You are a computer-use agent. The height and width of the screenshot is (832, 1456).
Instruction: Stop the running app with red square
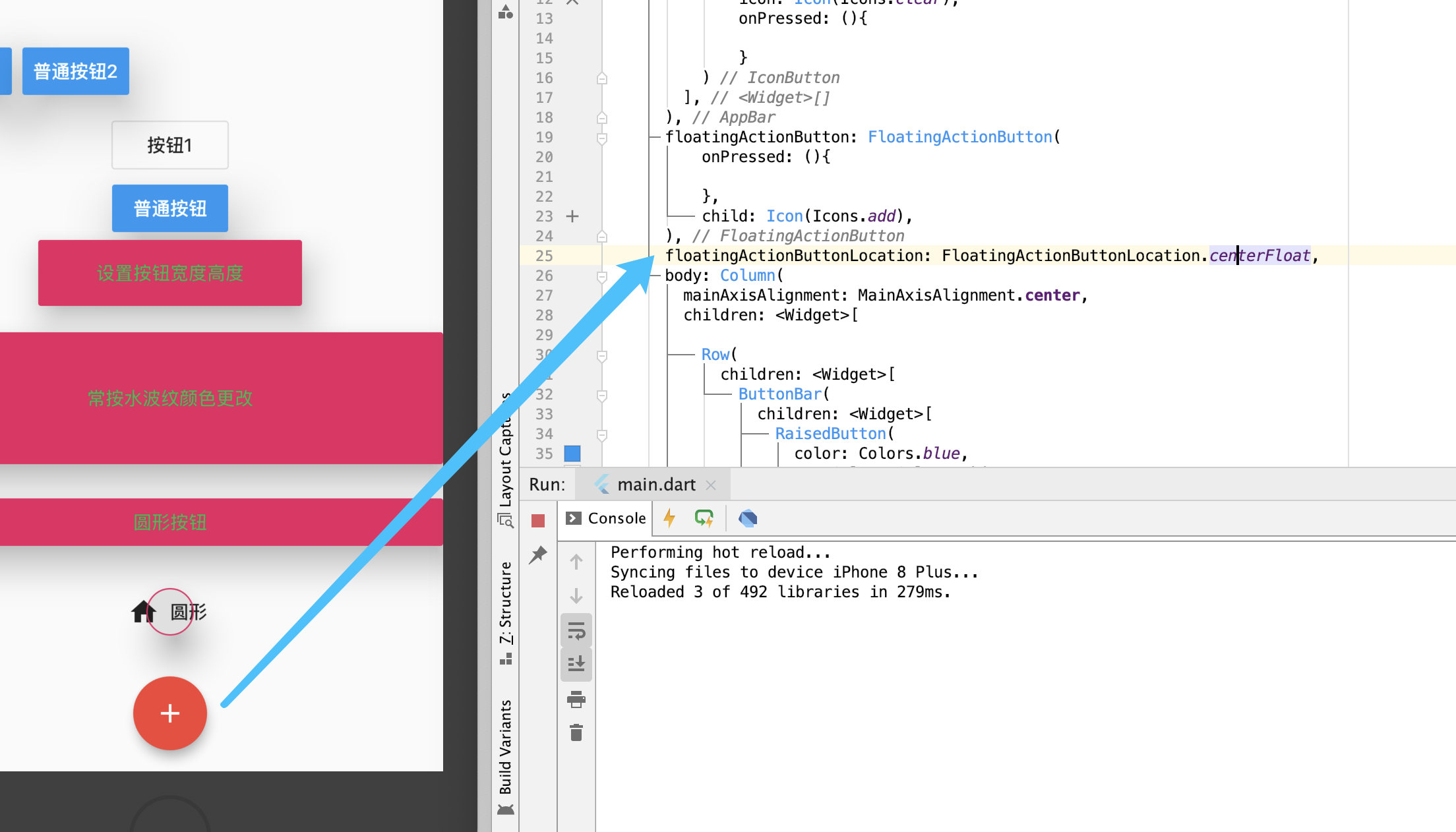(x=538, y=521)
